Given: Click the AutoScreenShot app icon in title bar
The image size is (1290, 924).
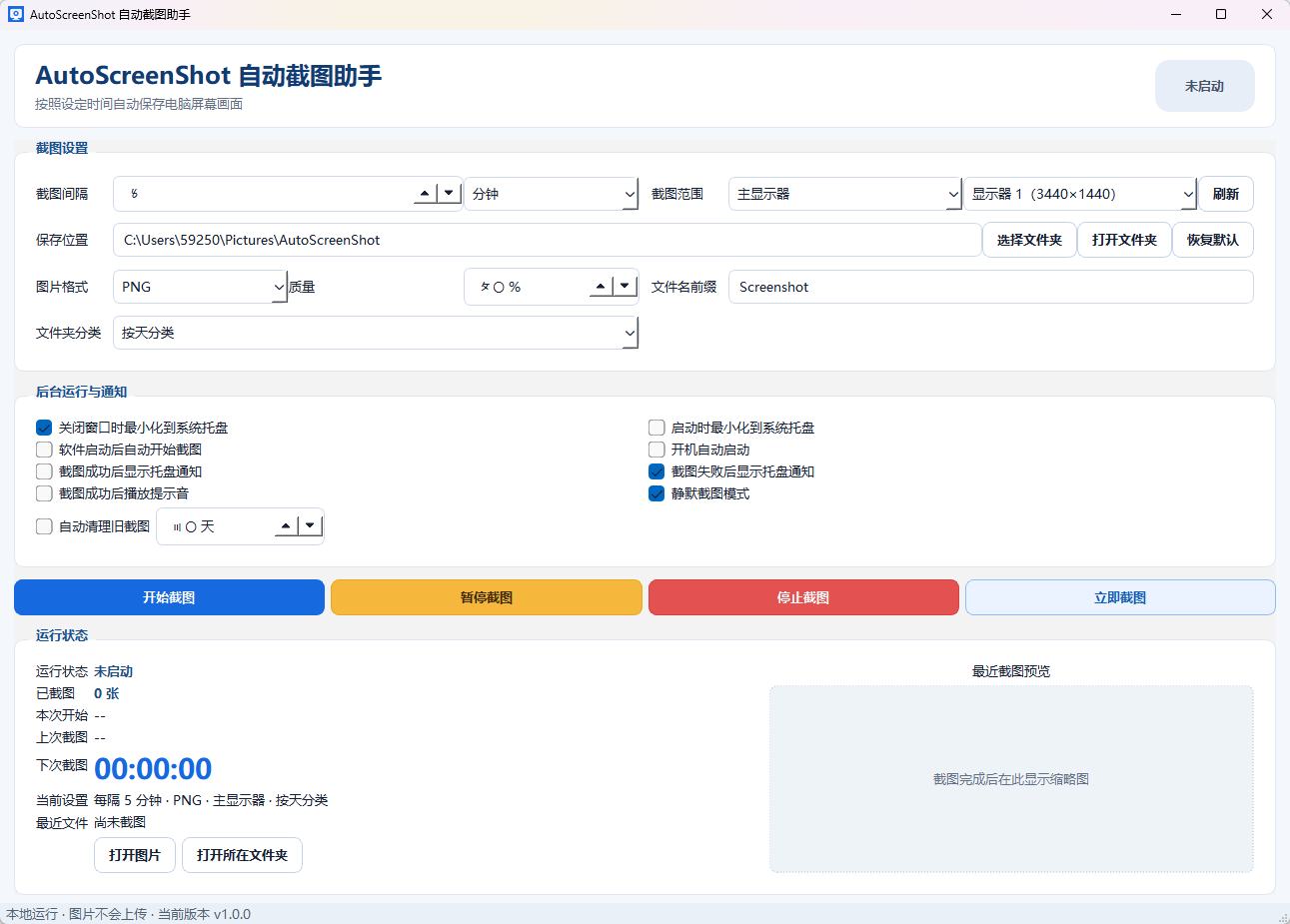Looking at the screenshot, I should tap(16, 14).
